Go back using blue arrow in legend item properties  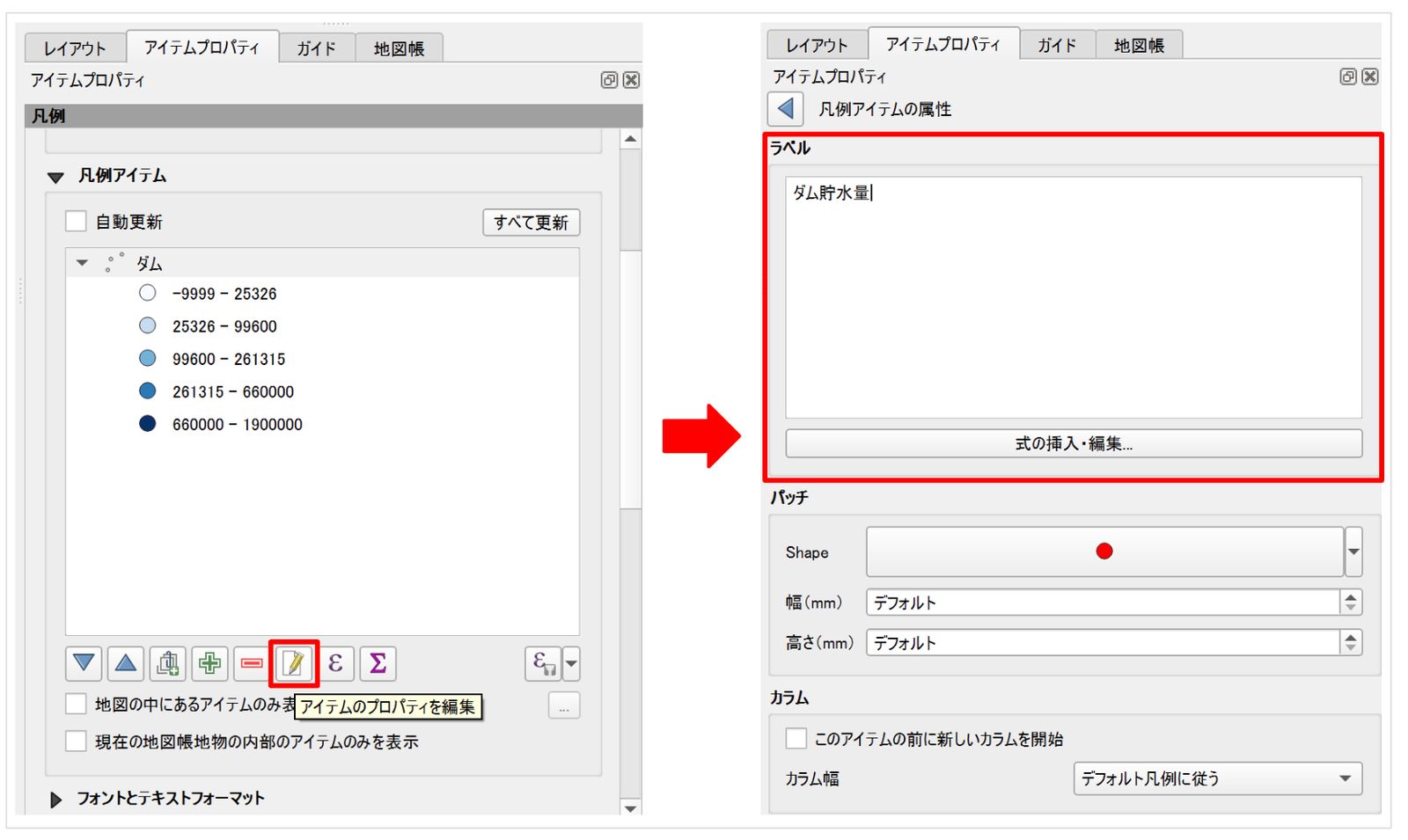click(x=786, y=109)
